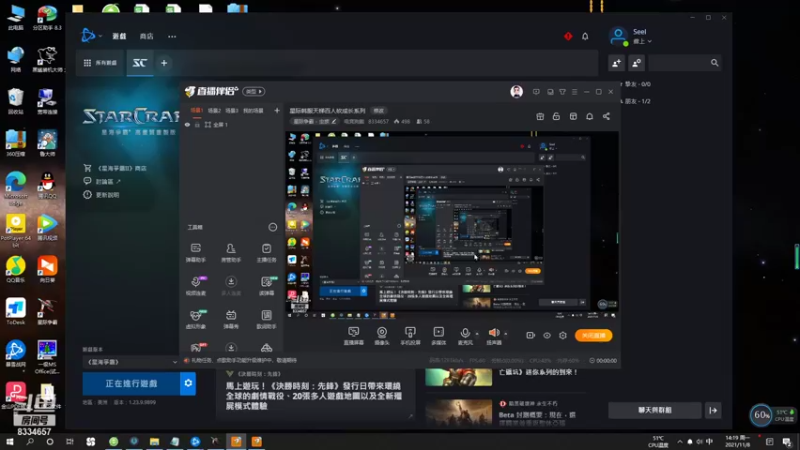Open Windows Start menu
The width and height of the screenshot is (800, 450).
tap(10, 441)
